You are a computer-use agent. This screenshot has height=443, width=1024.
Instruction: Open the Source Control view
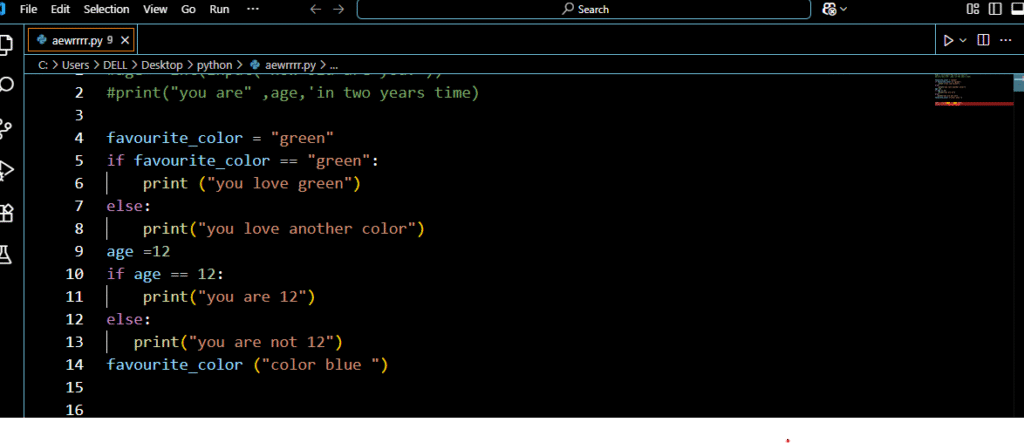click(6, 128)
